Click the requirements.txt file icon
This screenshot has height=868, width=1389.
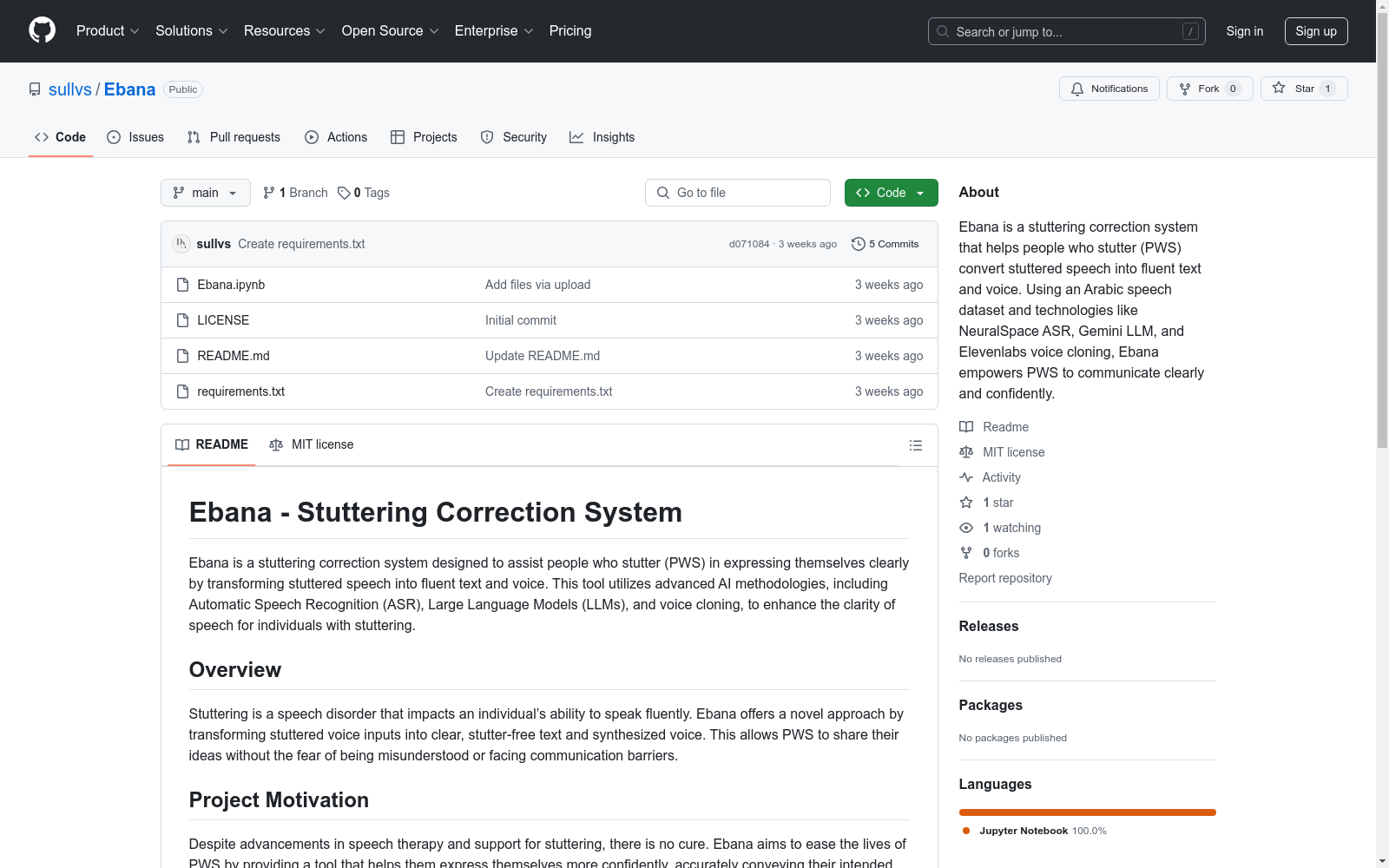(182, 391)
